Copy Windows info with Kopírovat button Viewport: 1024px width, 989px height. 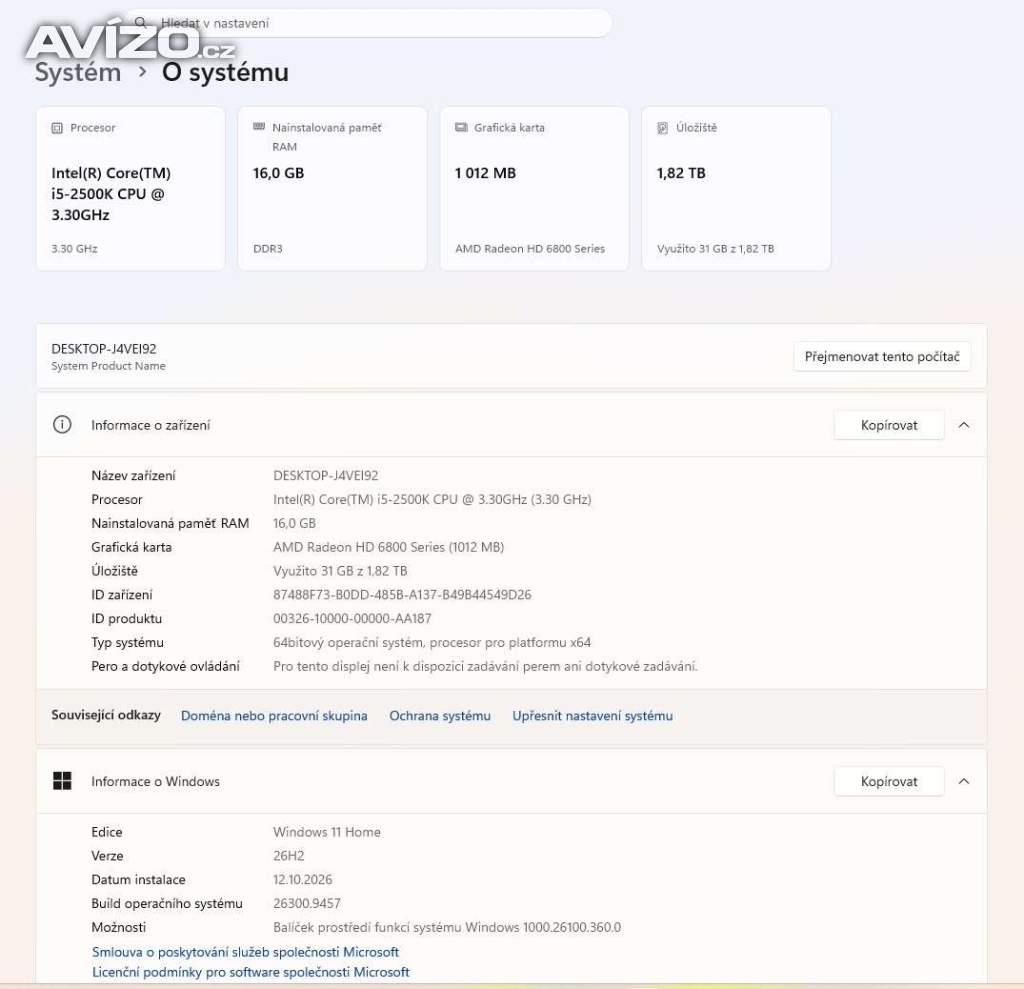pyautogui.click(x=889, y=781)
